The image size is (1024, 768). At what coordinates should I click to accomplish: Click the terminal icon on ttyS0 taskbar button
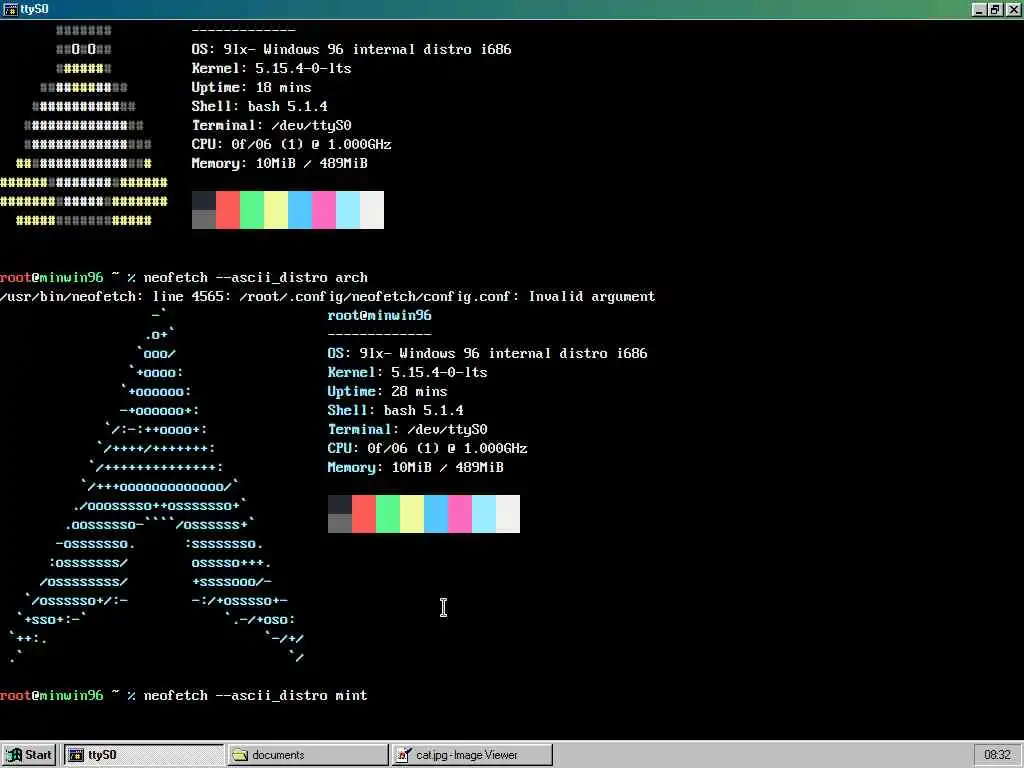76,755
